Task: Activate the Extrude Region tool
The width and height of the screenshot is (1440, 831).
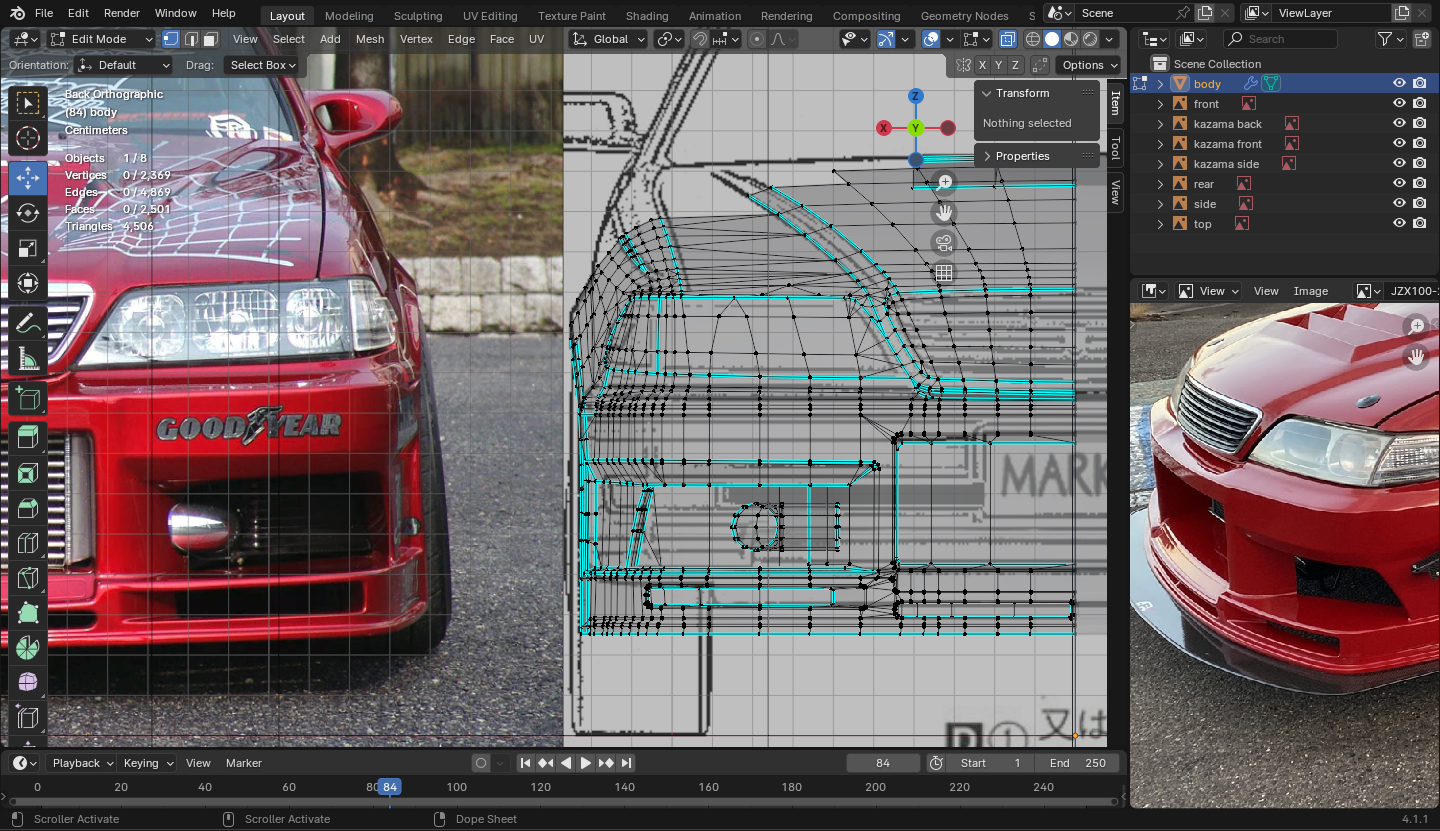Action: [28, 438]
